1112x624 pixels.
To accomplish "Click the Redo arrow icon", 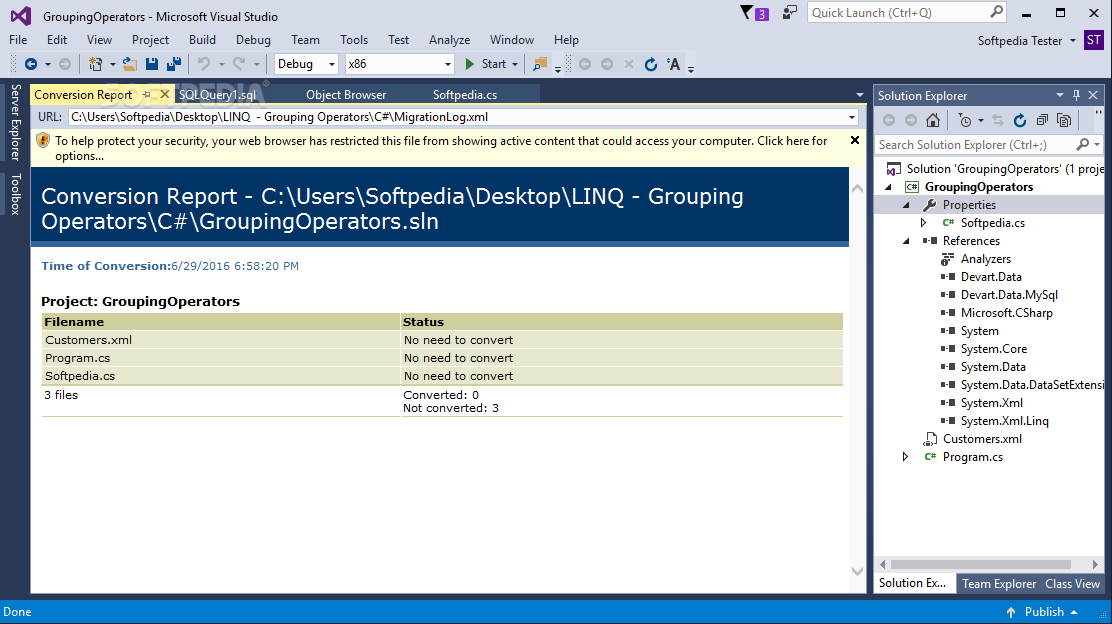I will (x=239, y=64).
